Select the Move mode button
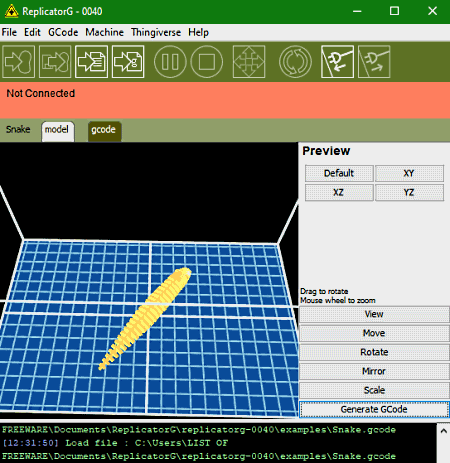The height and width of the screenshot is (463, 450). click(x=374, y=333)
